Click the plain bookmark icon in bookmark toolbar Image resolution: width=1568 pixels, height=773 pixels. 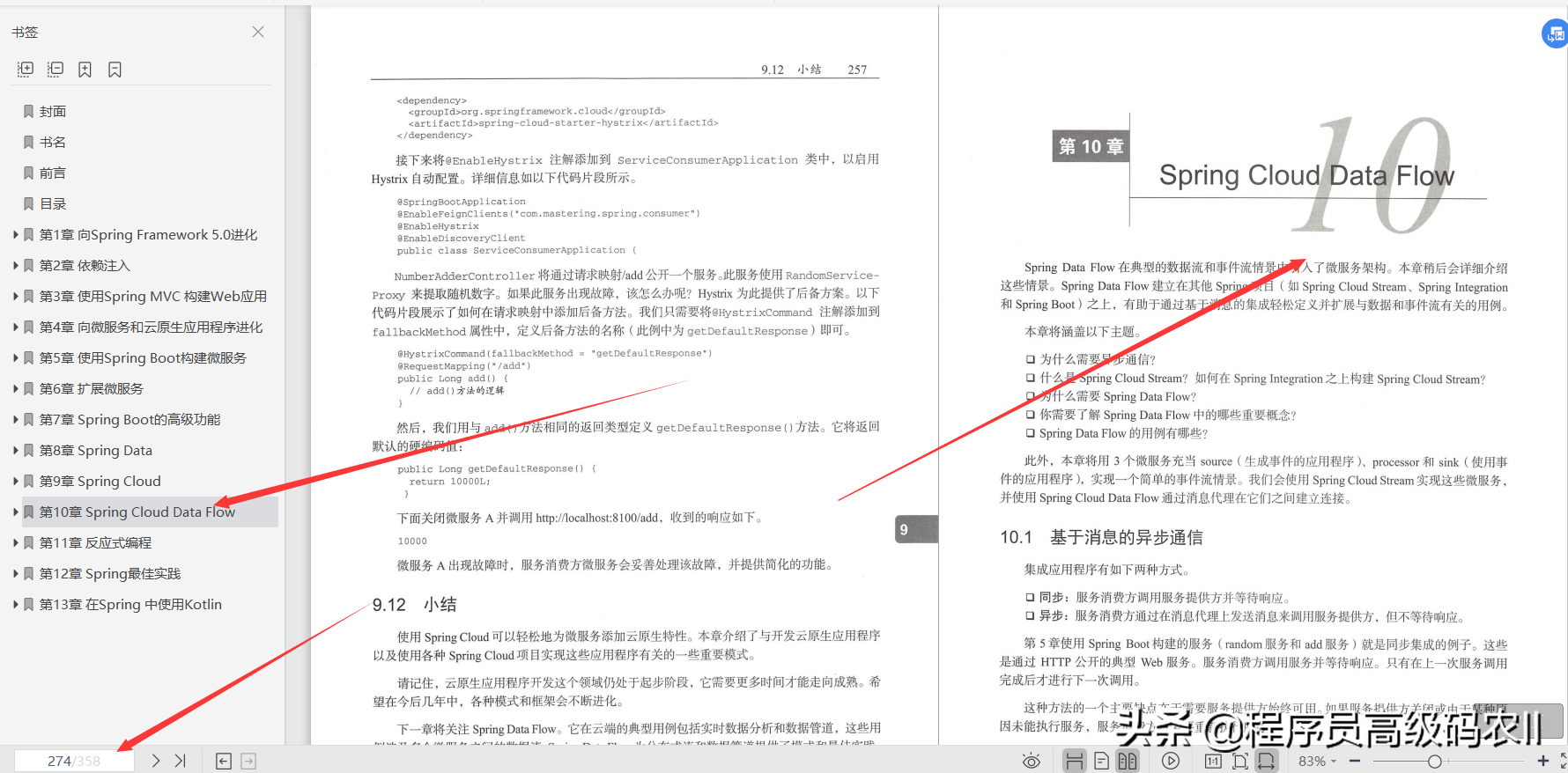point(115,69)
